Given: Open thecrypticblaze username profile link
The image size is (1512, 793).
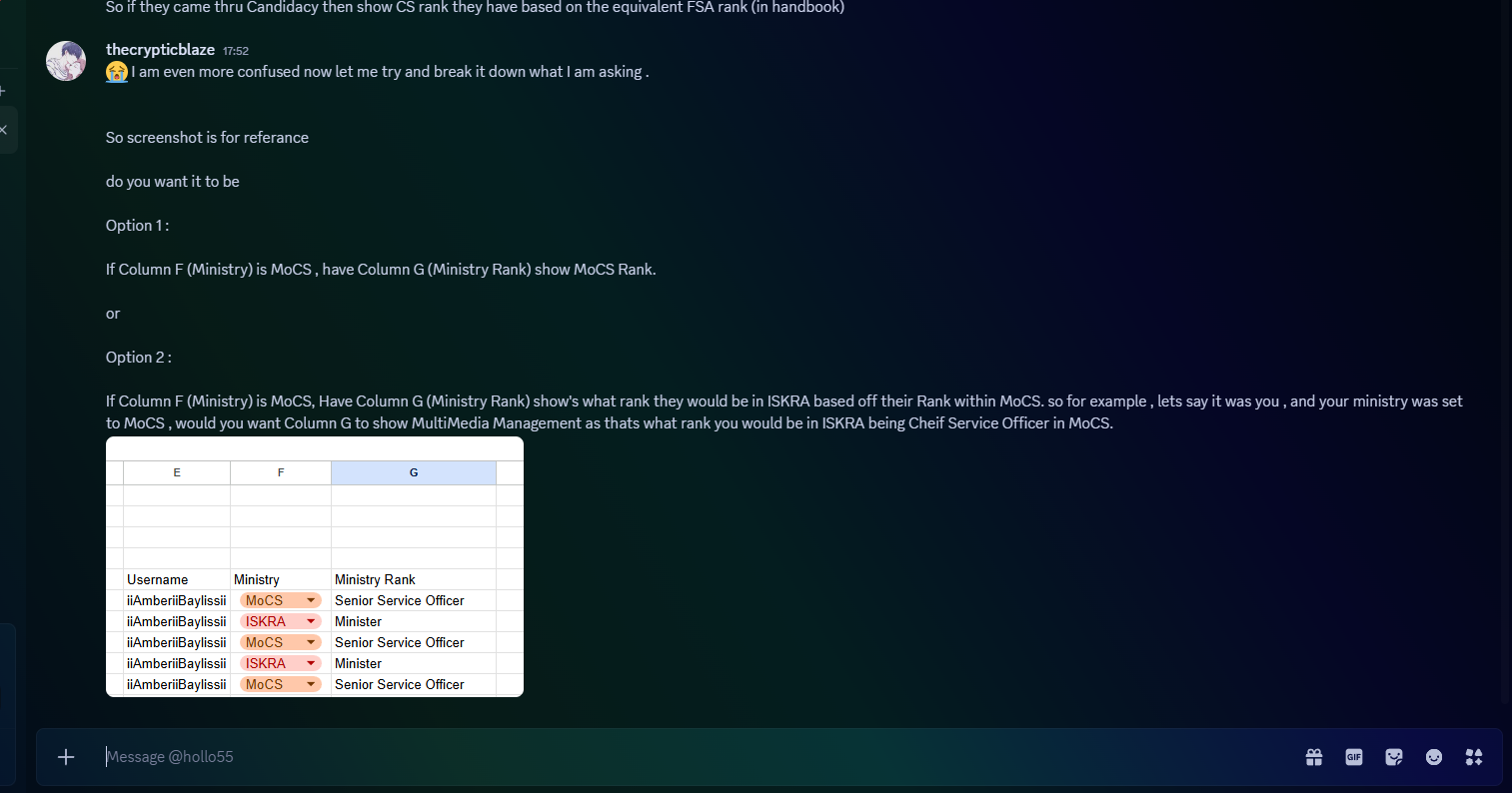Looking at the screenshot, I should coord(160,50).
